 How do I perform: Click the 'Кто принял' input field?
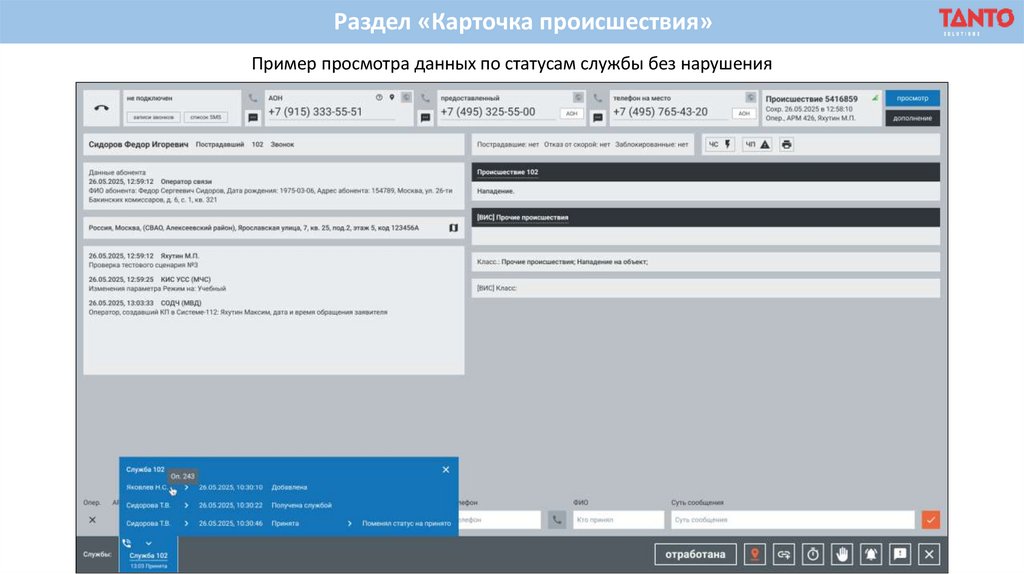[618, 520]
